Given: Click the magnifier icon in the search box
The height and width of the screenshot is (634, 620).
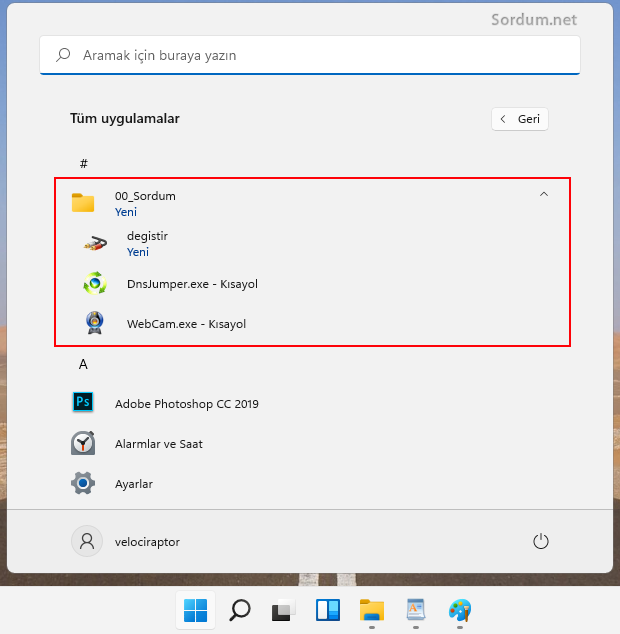Looking at the screenshot, I should pos(63,55).
